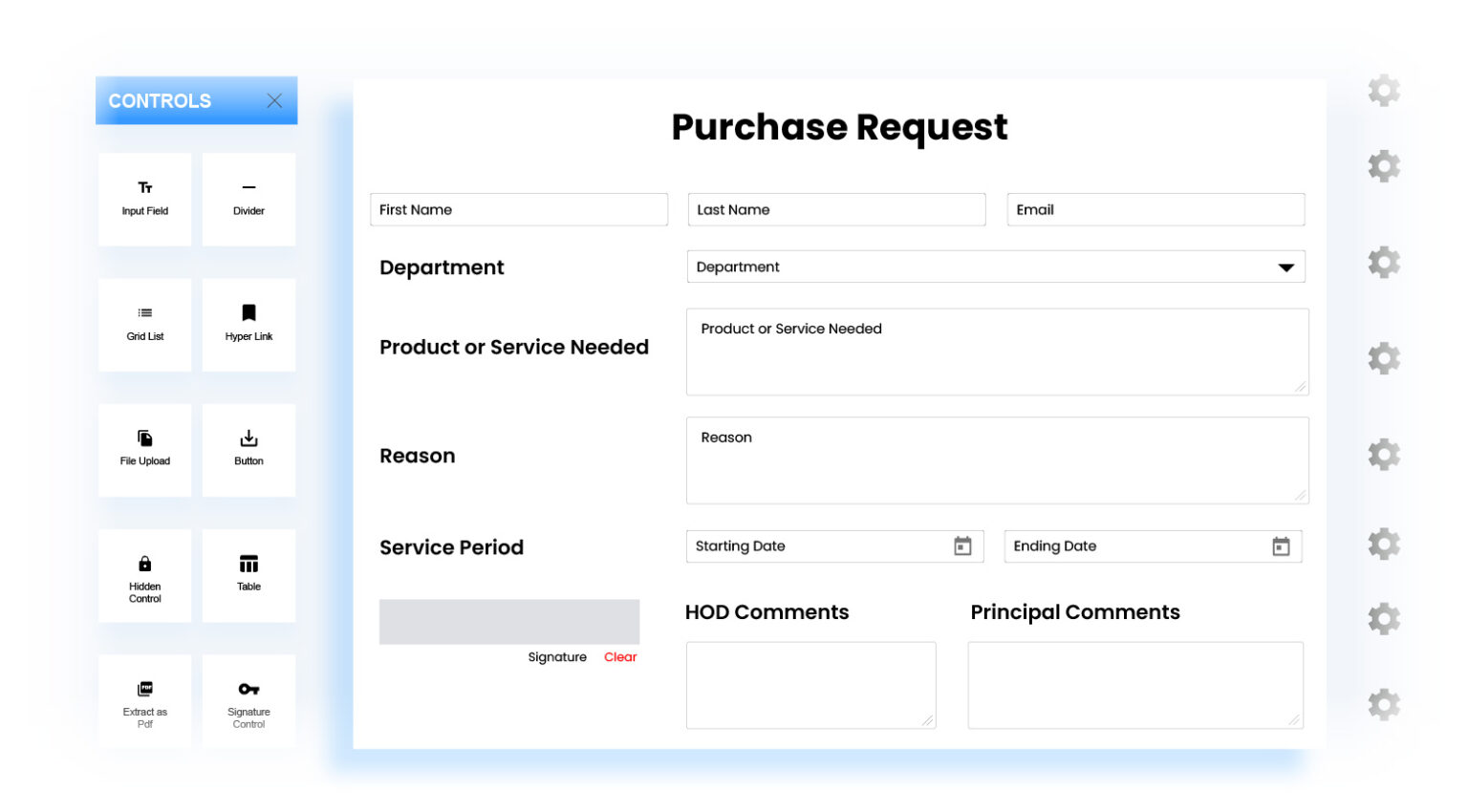Screen dimensions: 1468x812
Task: Select the Hyper Link control
Action: (248, 324)
